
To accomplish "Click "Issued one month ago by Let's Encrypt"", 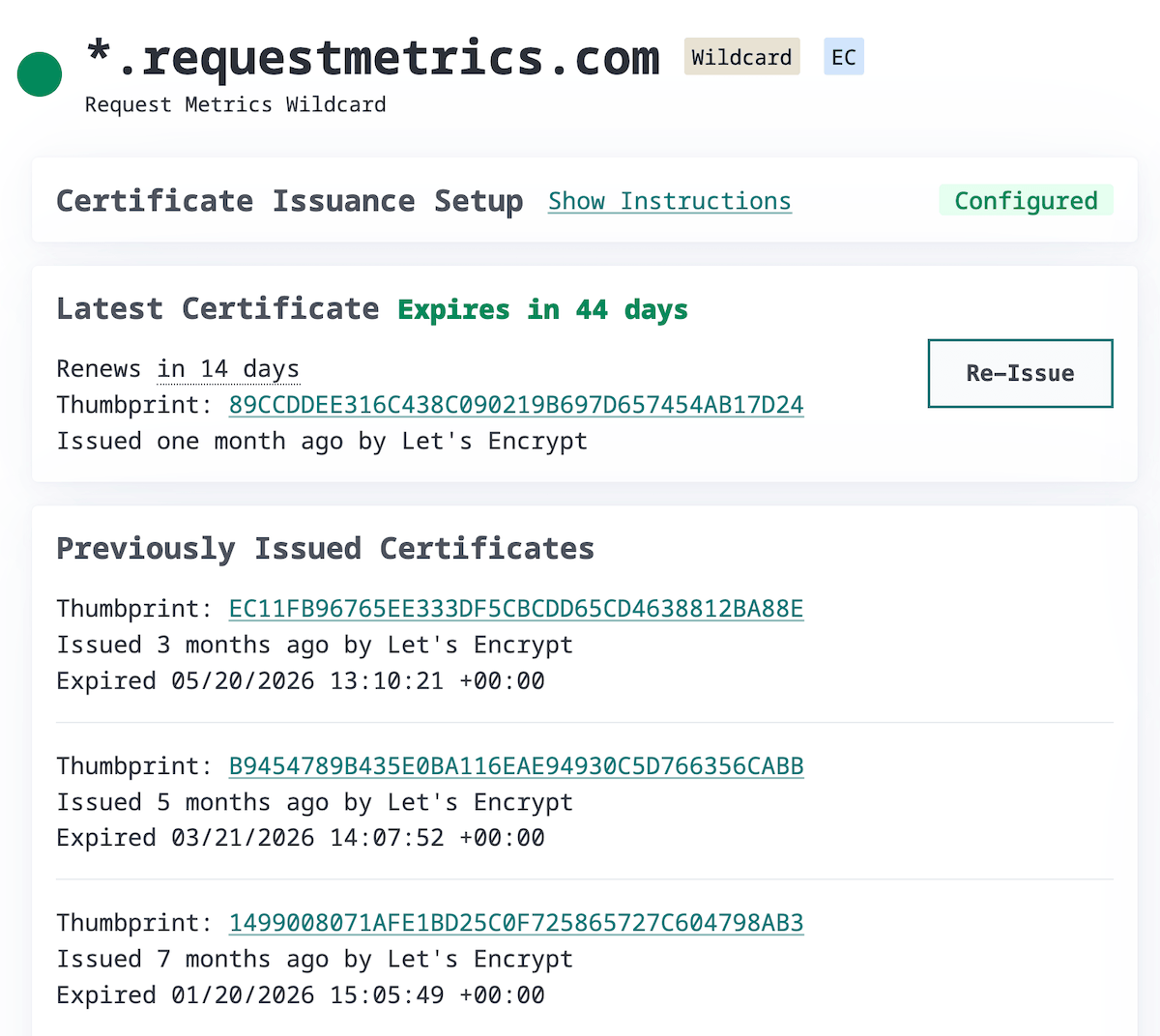I will coord(322,441).
